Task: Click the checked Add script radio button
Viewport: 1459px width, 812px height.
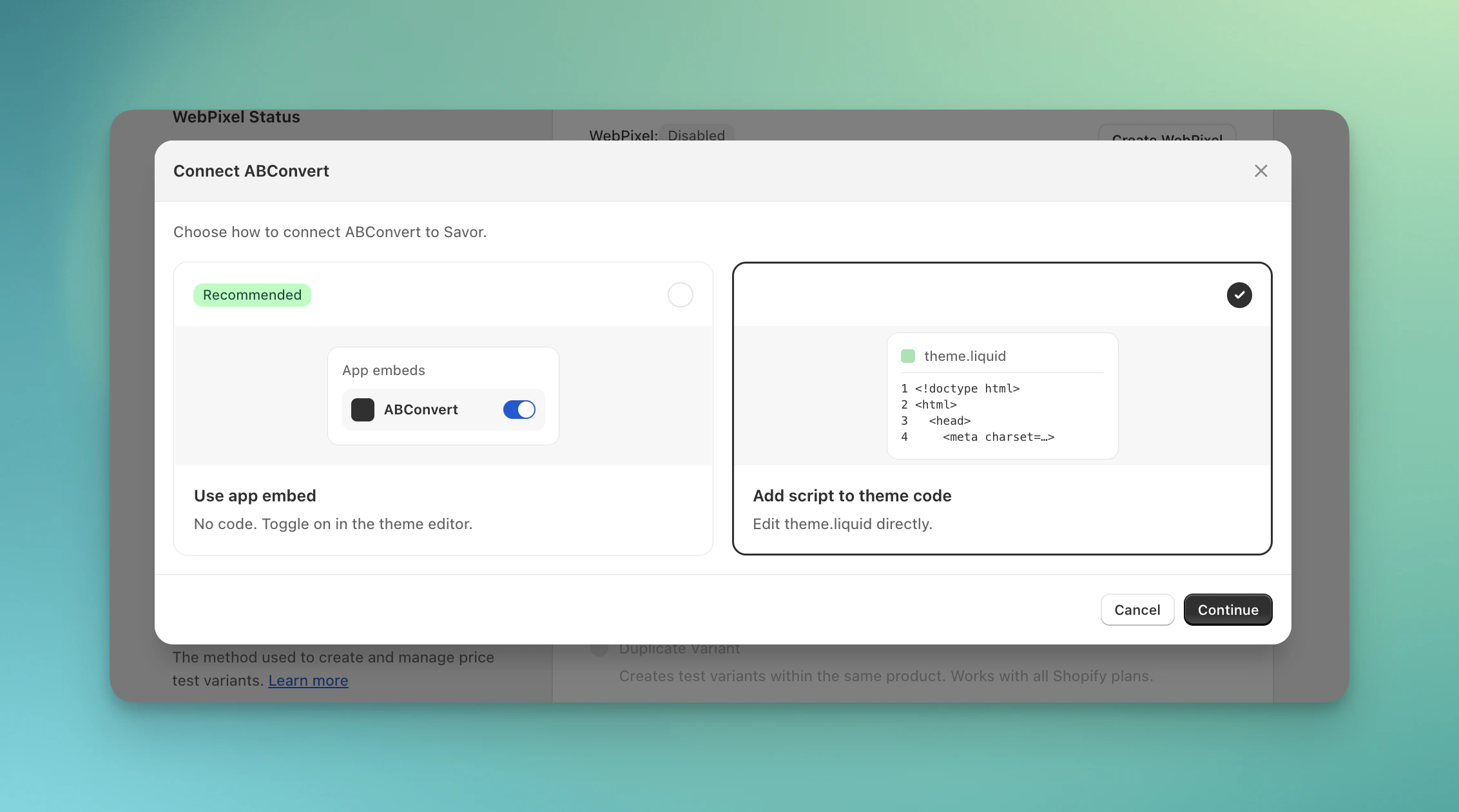Action: 1239,295
